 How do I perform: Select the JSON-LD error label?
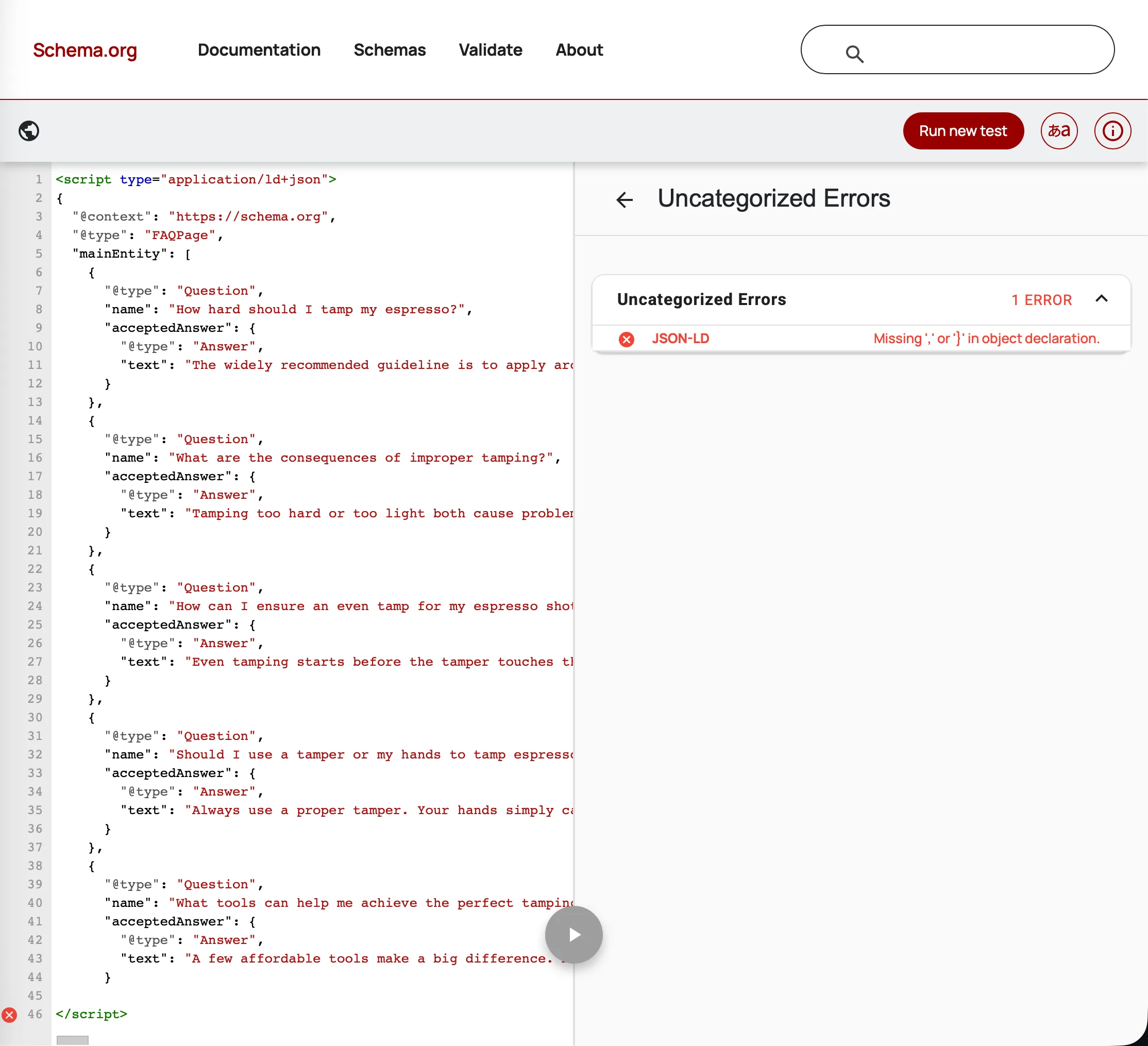click(x=681, y=339)
